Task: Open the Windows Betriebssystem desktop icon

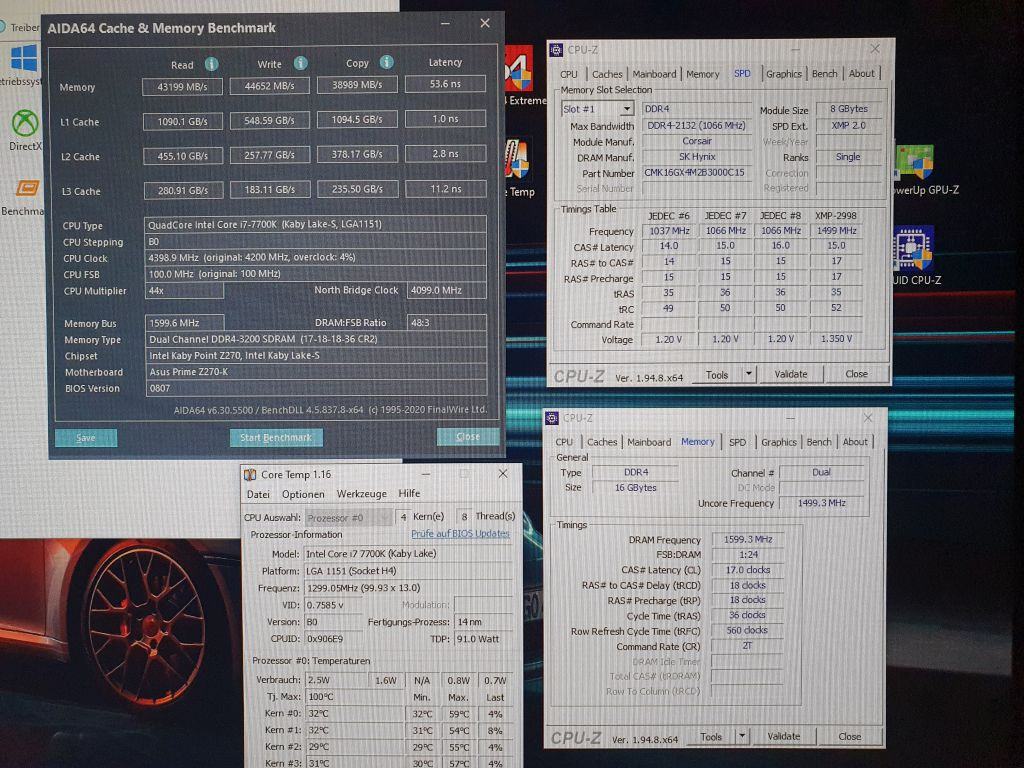Action: click(x=24, y=58)
